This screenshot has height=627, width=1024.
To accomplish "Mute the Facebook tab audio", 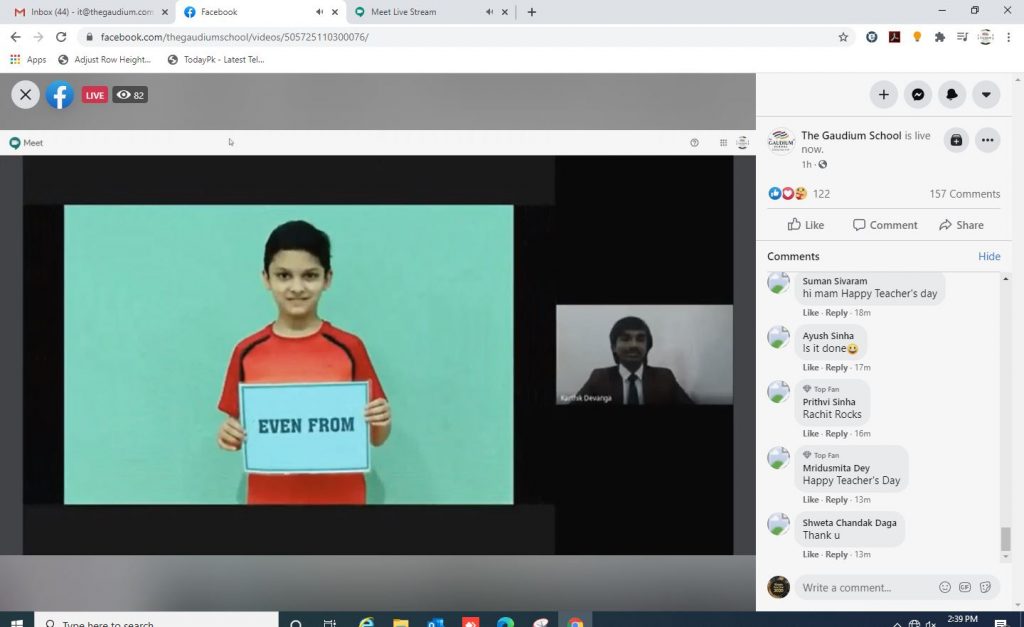I will click(319, 12).
